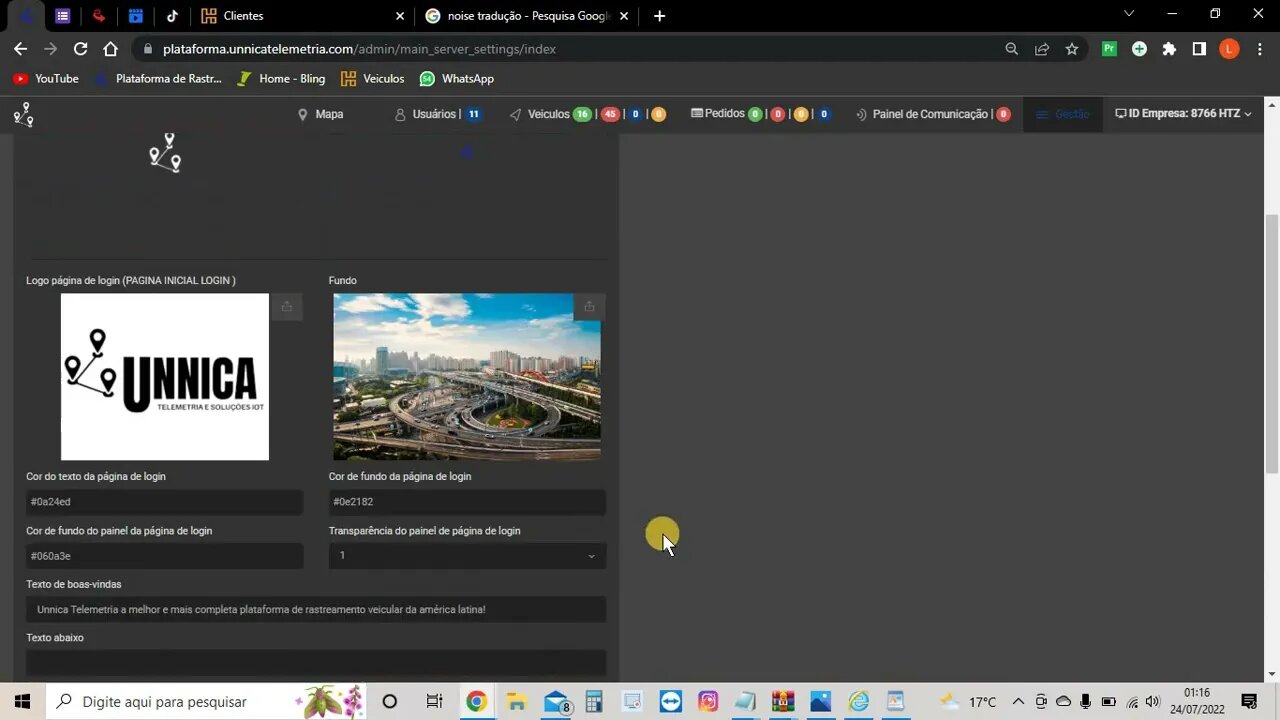Click login panel background color field #060a3e

click(x=165, y=556)
